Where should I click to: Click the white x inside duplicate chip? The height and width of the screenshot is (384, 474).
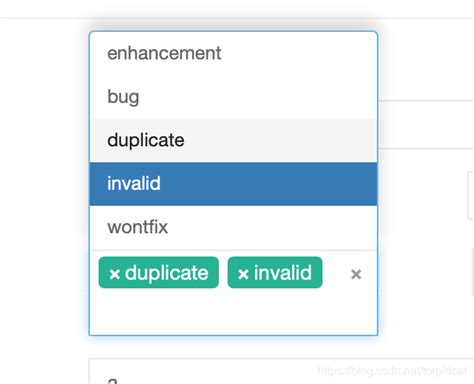[x=114, y=274]
